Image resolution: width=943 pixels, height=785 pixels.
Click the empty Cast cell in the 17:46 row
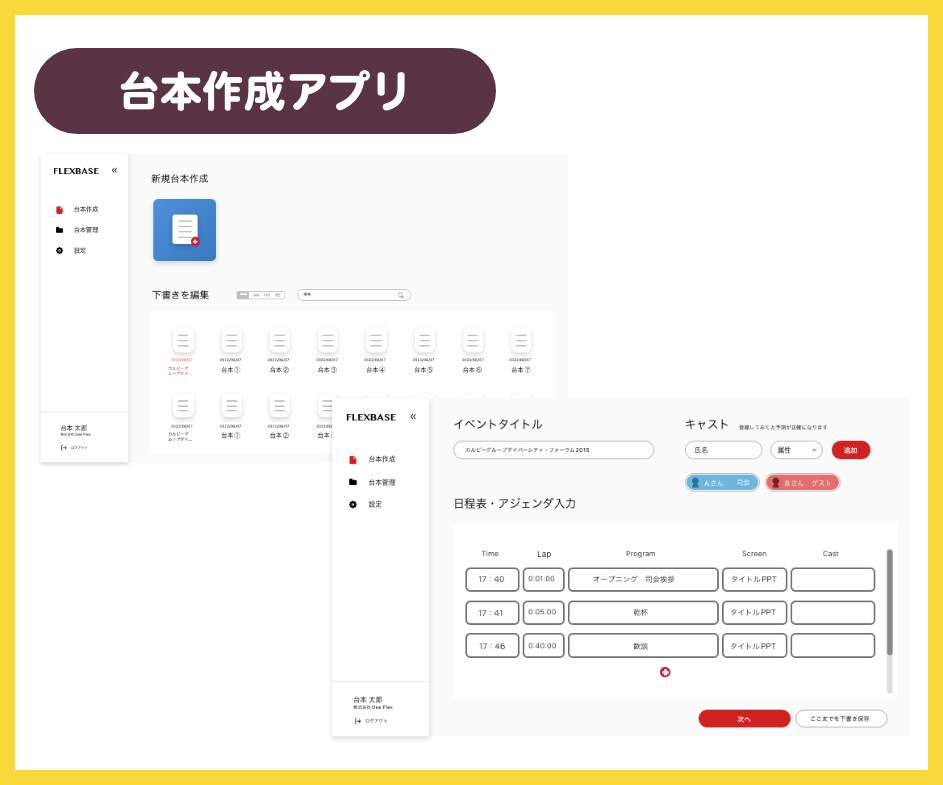[x=832, y=645]
